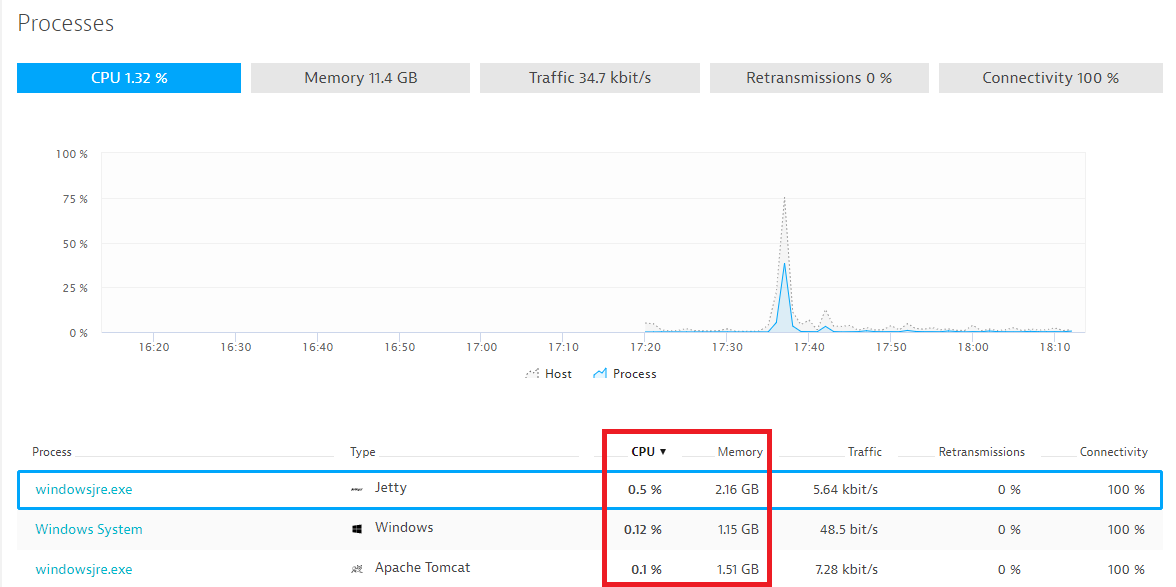Sort by the Process column header
This screenshot has height=587, width=1176.
52,452
